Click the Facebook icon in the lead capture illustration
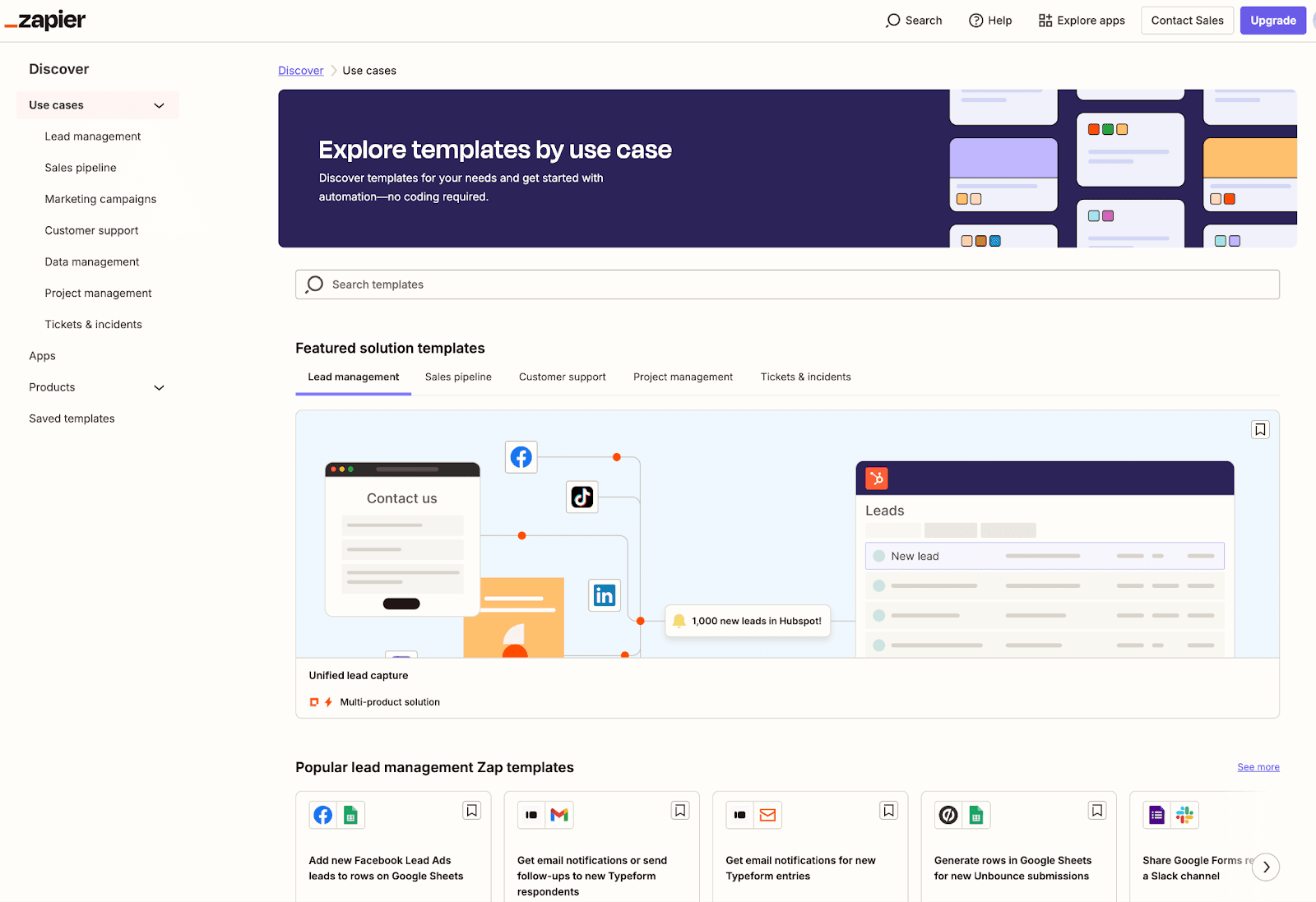 click(521, 457)
